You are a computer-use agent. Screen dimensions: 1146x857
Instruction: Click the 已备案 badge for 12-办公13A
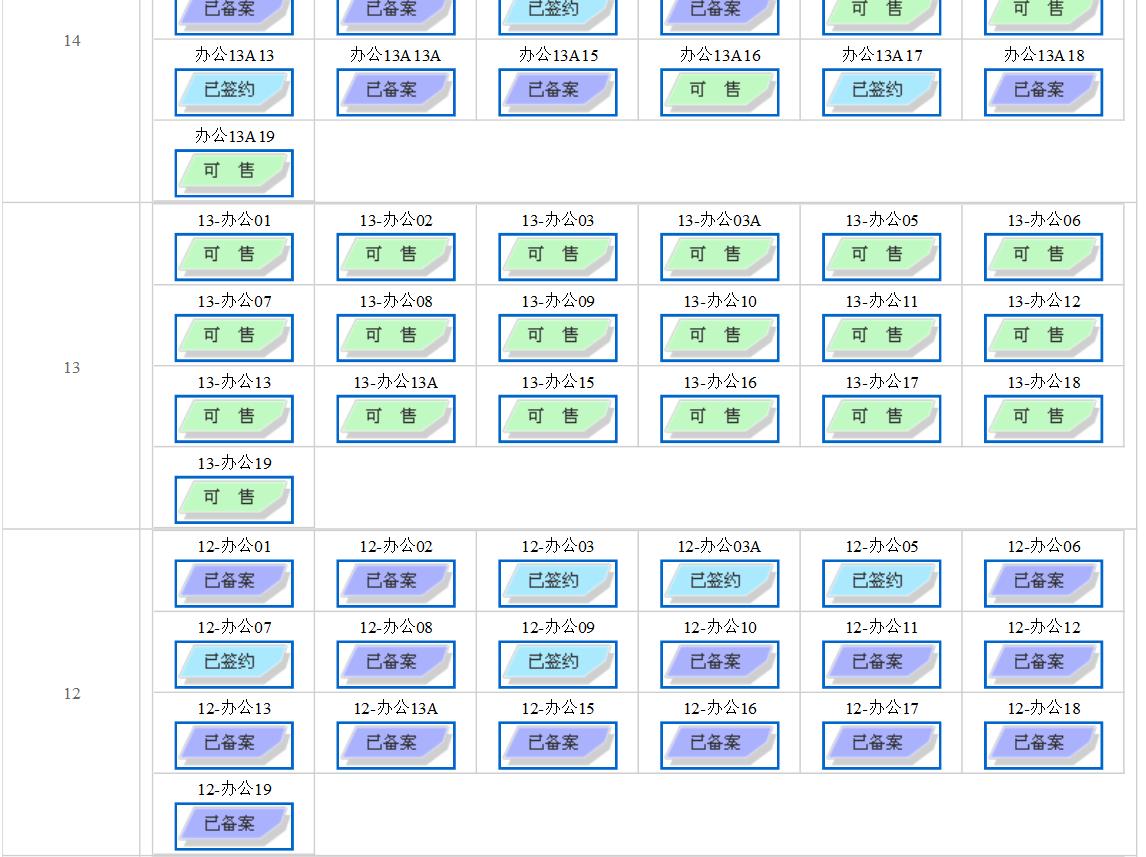click(x=395, y=743)
